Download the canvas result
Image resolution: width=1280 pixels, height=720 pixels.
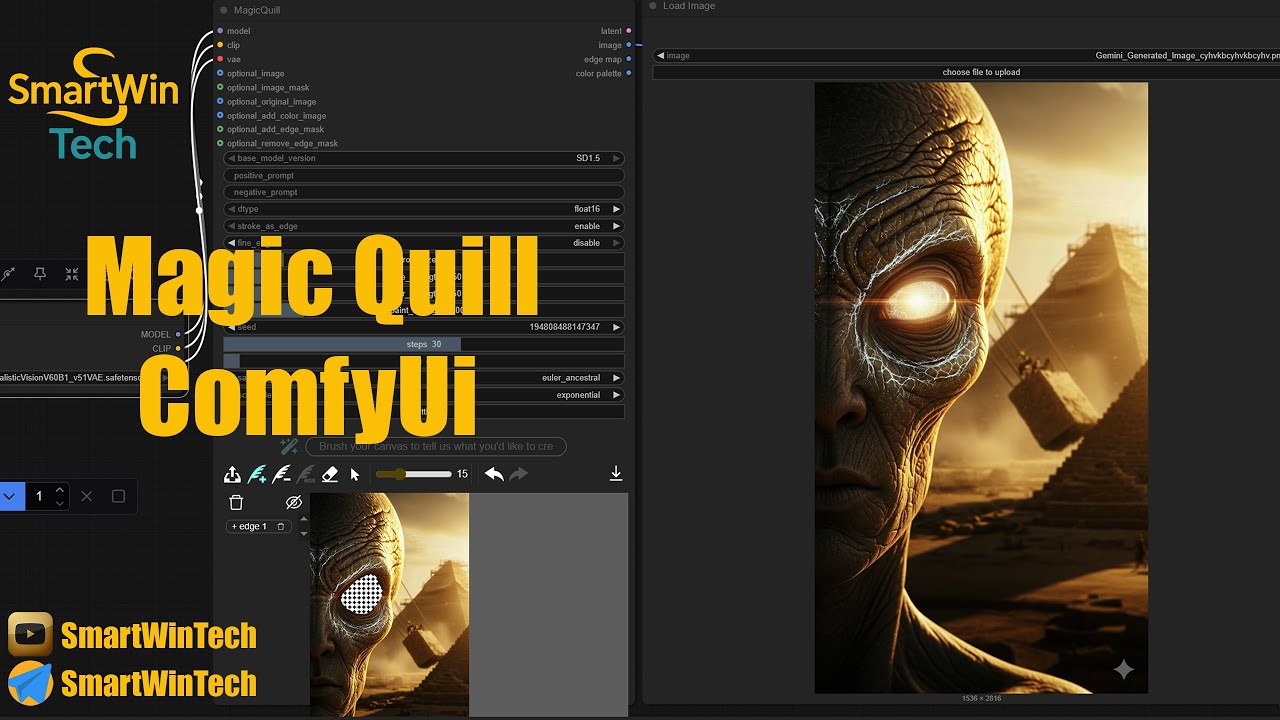616,474
